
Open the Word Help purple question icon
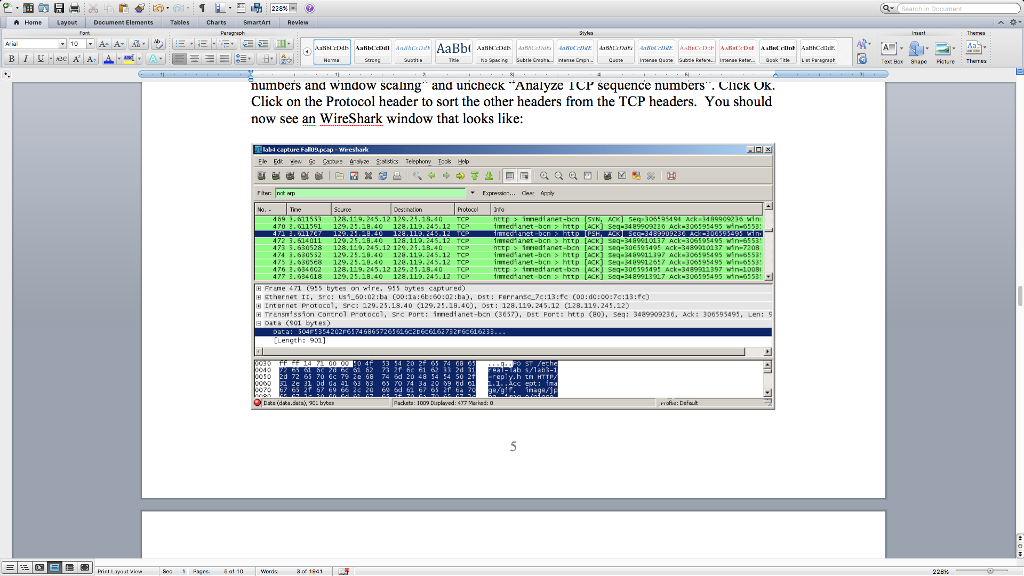(x=310, y=8)
